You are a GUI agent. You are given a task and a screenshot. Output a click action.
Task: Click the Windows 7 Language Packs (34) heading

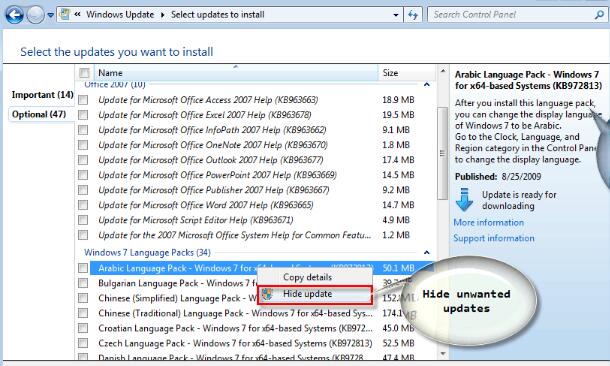147,253
